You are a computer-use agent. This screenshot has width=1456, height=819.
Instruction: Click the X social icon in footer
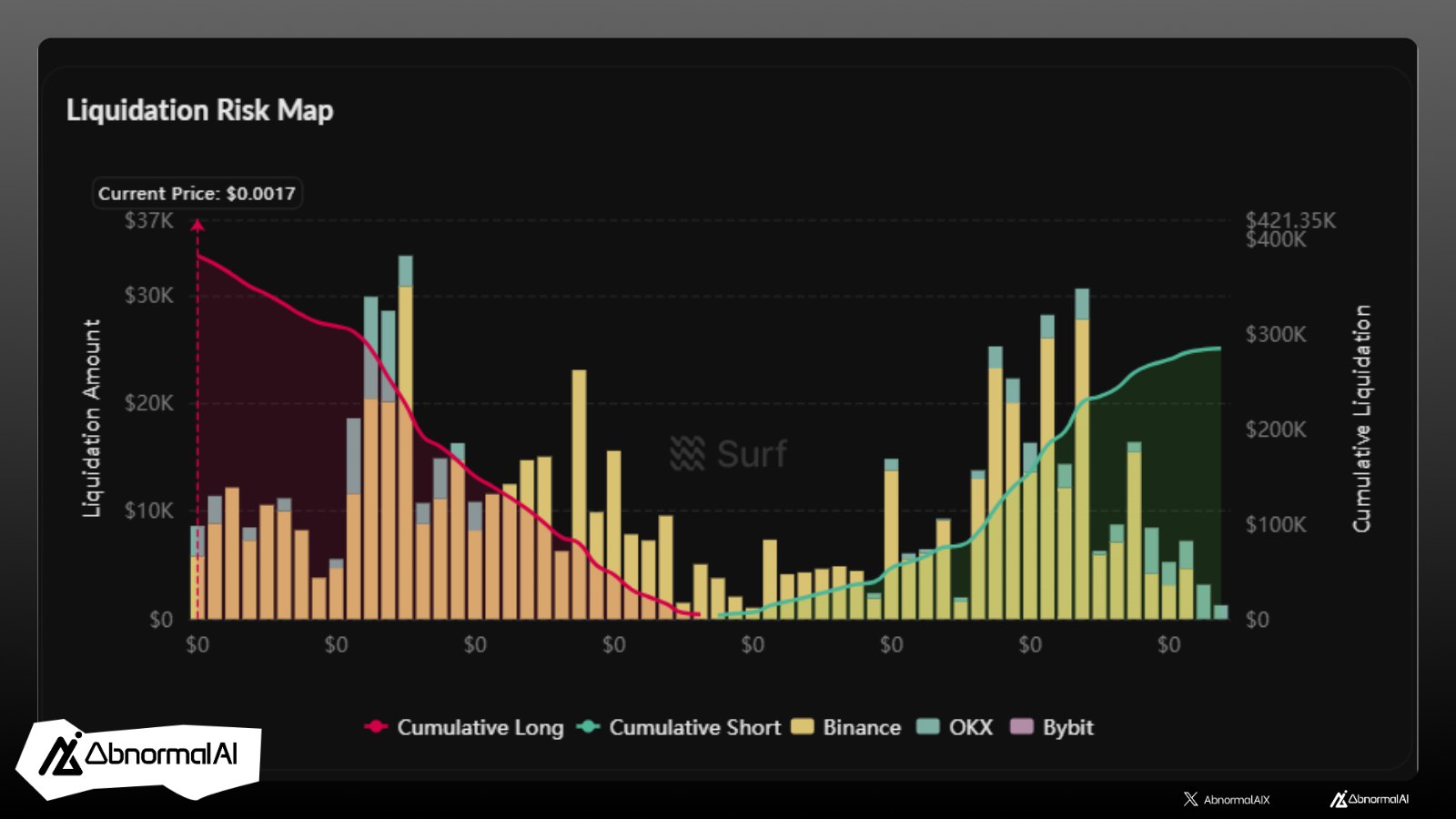(x=1190, y=799)
